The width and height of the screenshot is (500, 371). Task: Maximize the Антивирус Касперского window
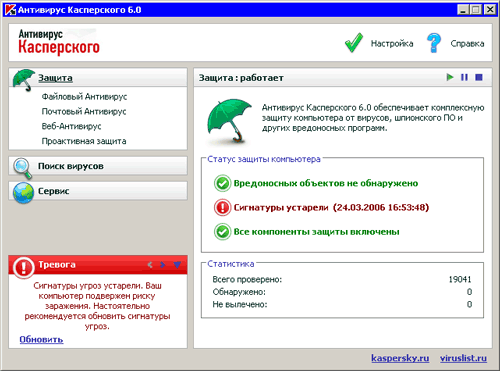[476, 10]
